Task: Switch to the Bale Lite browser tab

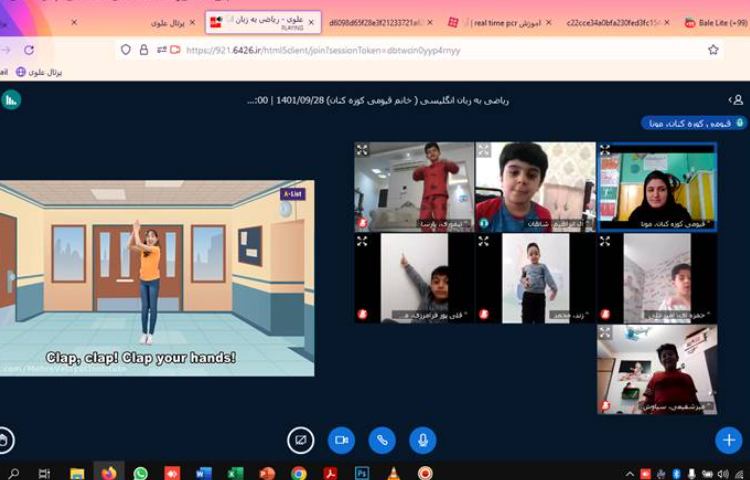Action: click(716, 22)
